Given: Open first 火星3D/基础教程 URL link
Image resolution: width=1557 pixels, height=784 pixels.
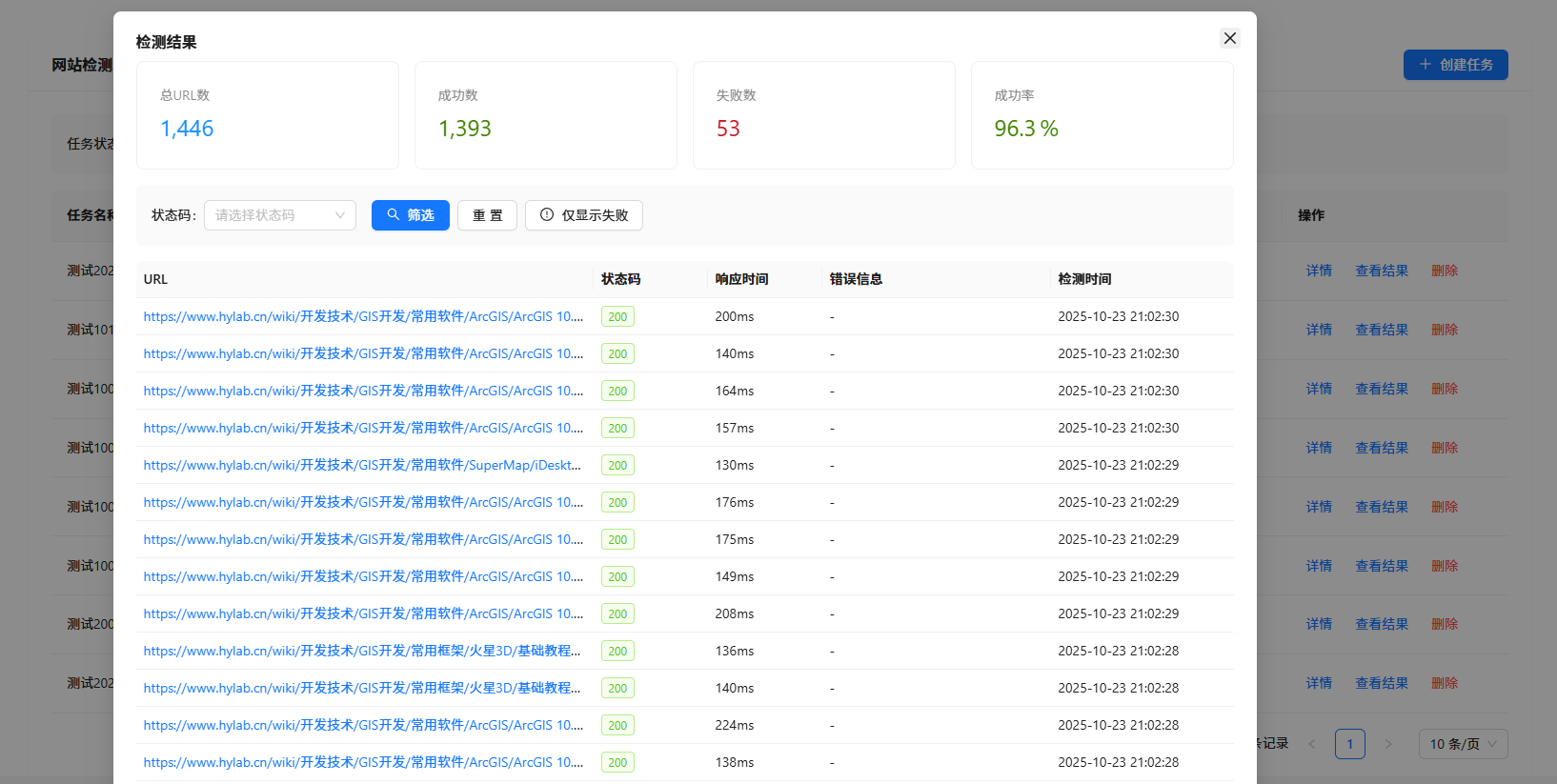Looking at the screenshot, I should (362, 651).
